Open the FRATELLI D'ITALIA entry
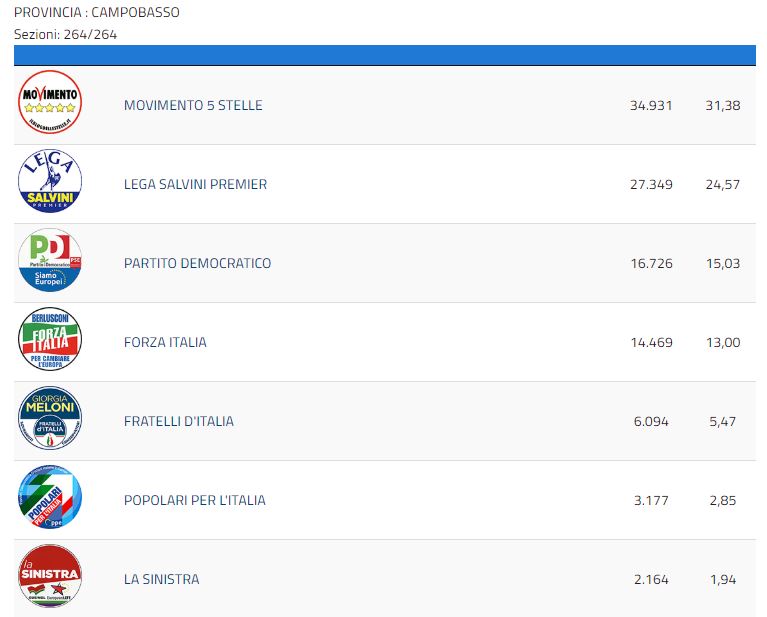Screen dimensions: 767x617 [179, 421]
